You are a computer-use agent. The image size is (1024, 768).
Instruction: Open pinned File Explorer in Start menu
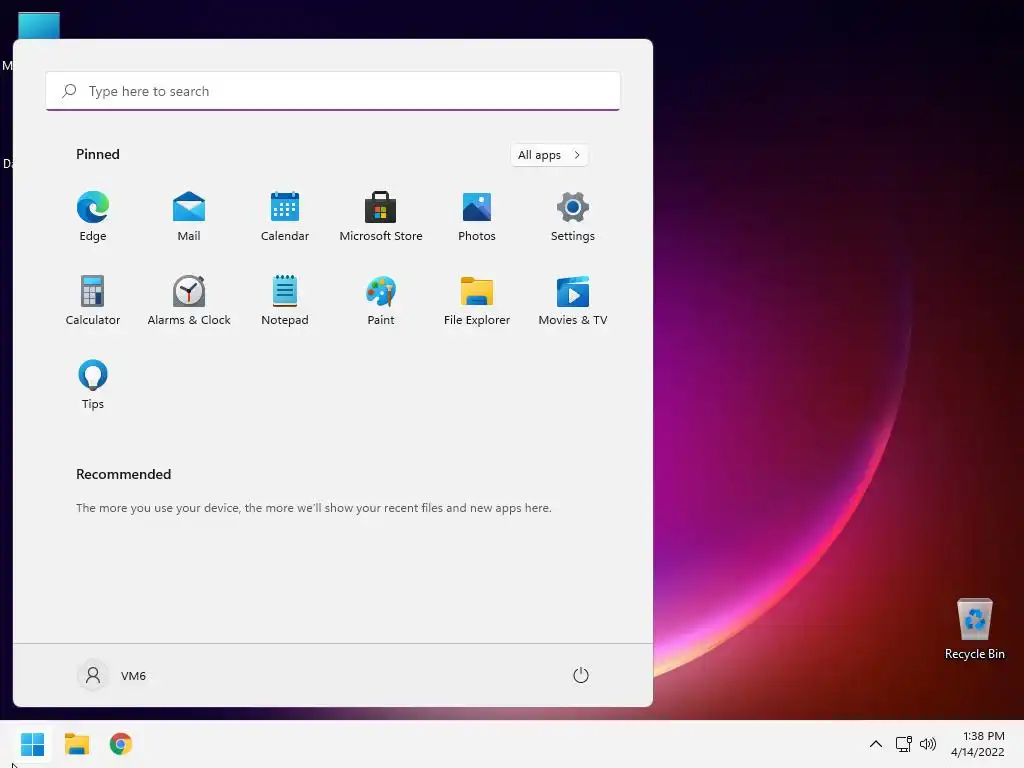click(x=477, y=300)
